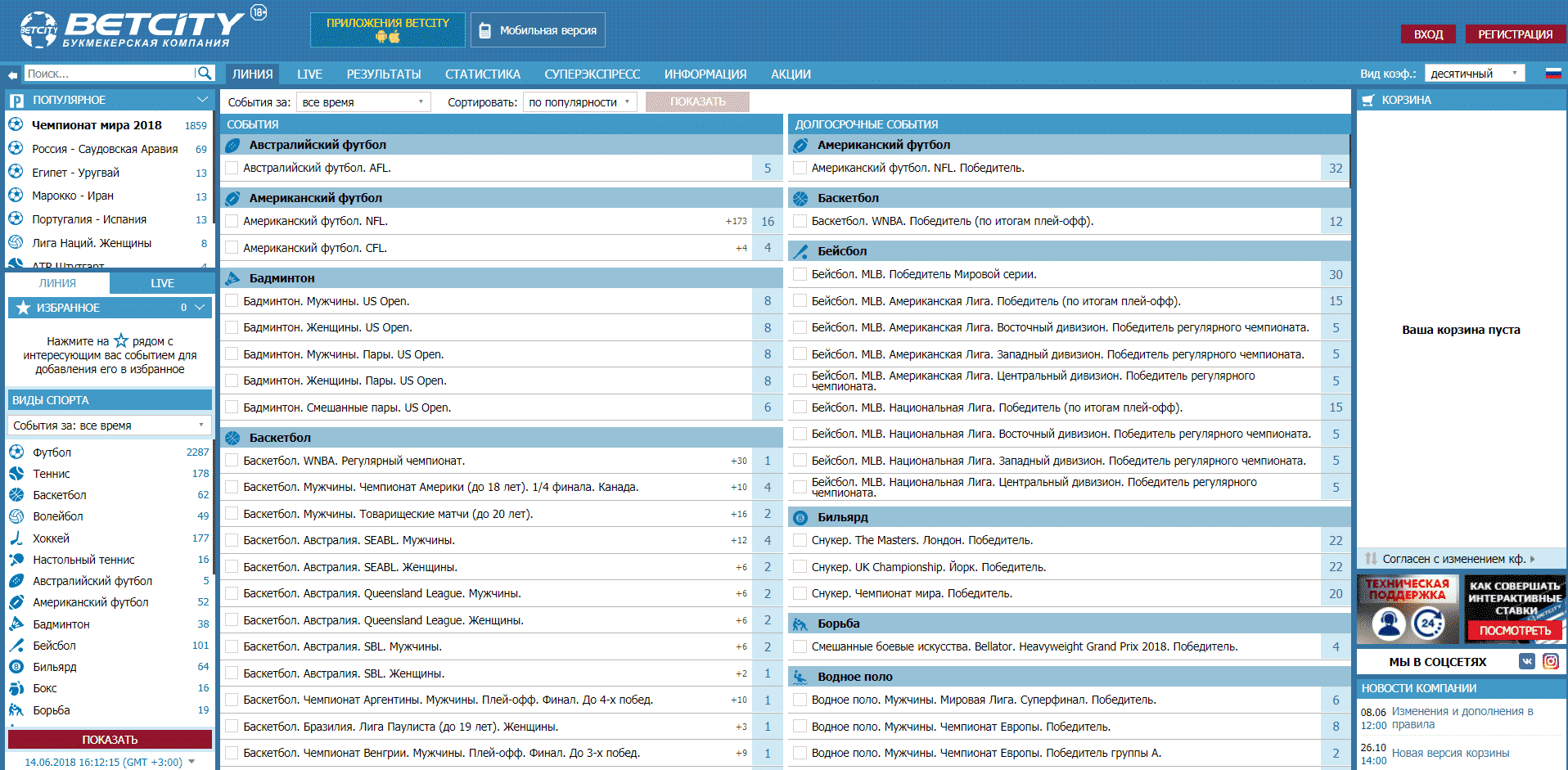1568x770 pixels.
Task: Click the football icon in sports list
Action: tap(16, 452)
